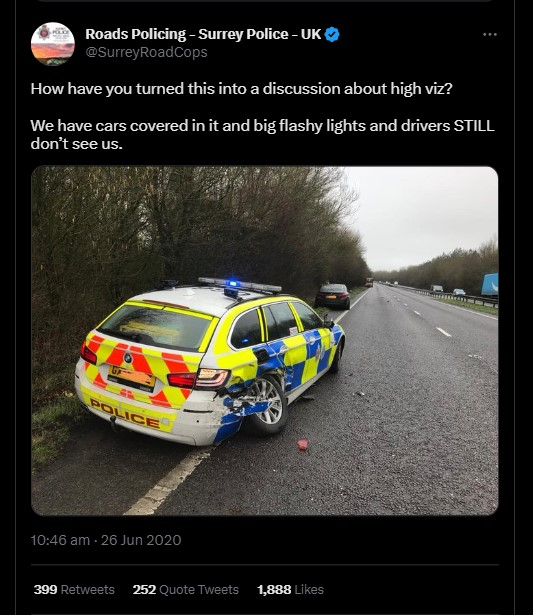The height and width of the screenshot is (615, 533).
Task: Show who liked via 1,888 Likes
Action: (x=290, y=590)
